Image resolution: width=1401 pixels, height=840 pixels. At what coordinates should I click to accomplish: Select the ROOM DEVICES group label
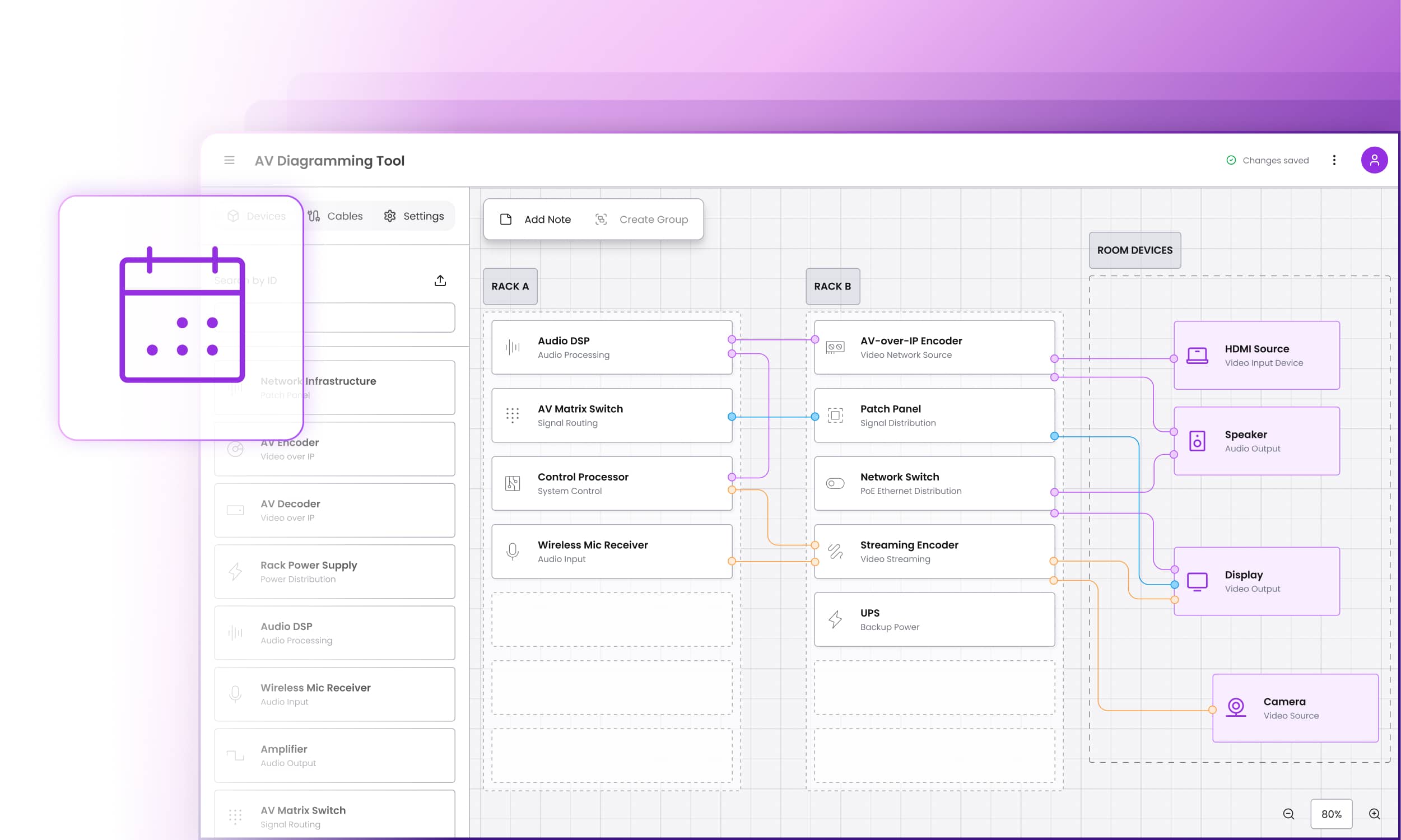[1134, 250]
